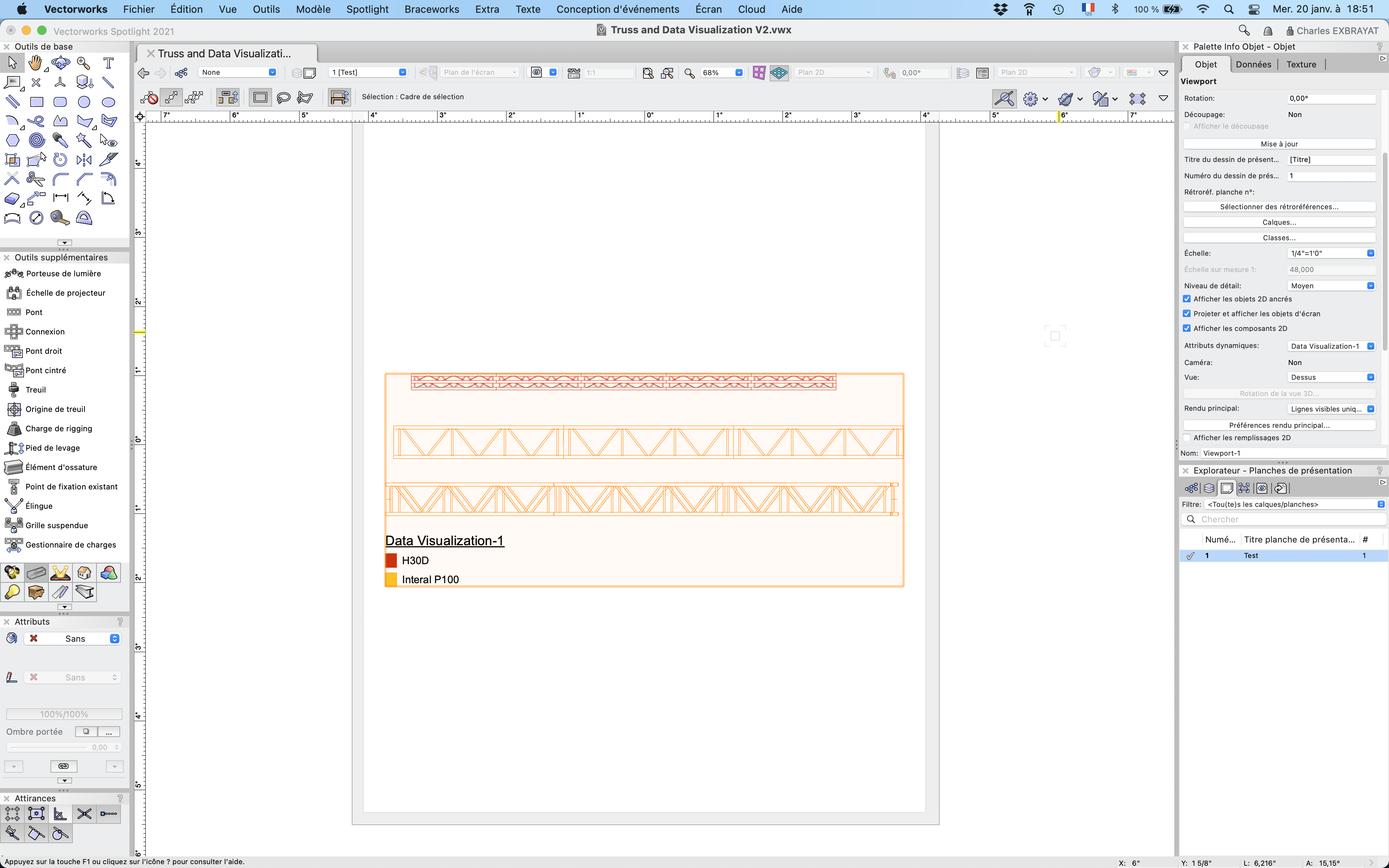The width and height of the screenshot is (1389, 868).
Task: Click the Treuil hoist tool
Action: (35, 390)
